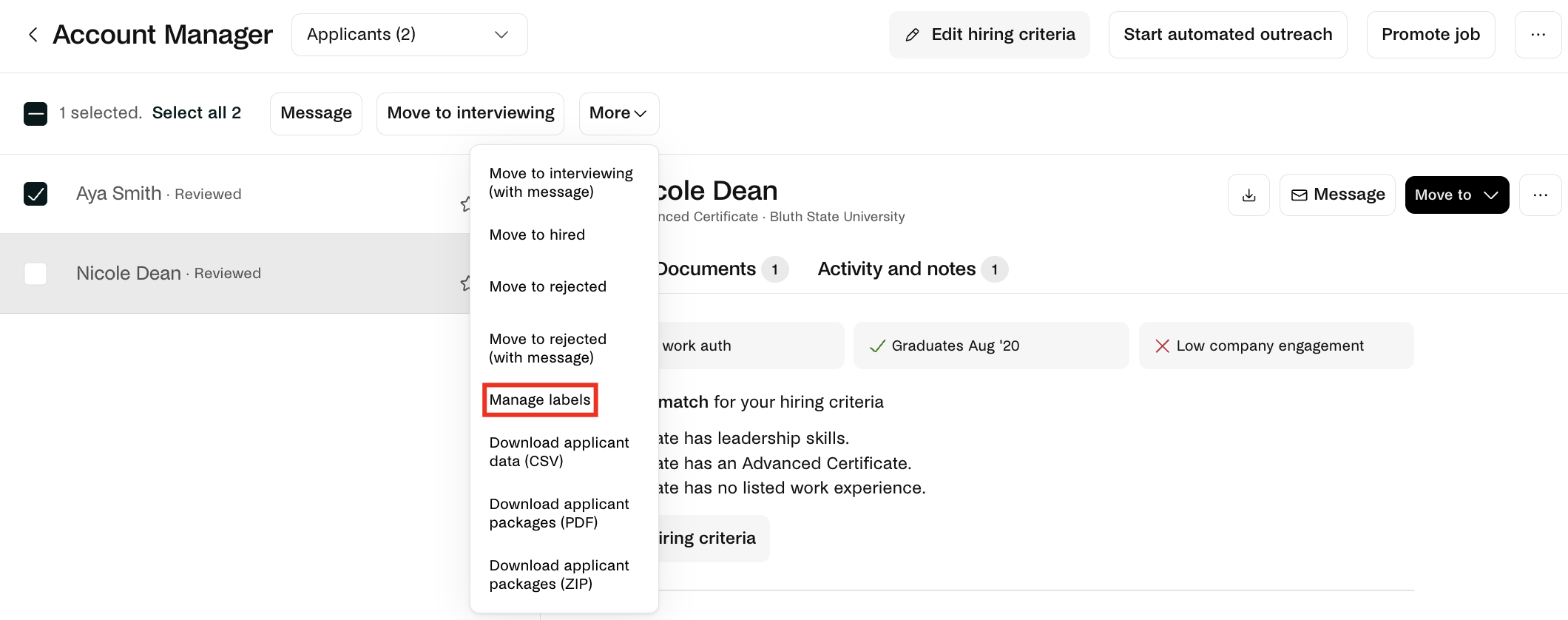This screenshot has height=620, width=1568.
Task: Click Edit hiring criteria button
Action: point(990,35)
